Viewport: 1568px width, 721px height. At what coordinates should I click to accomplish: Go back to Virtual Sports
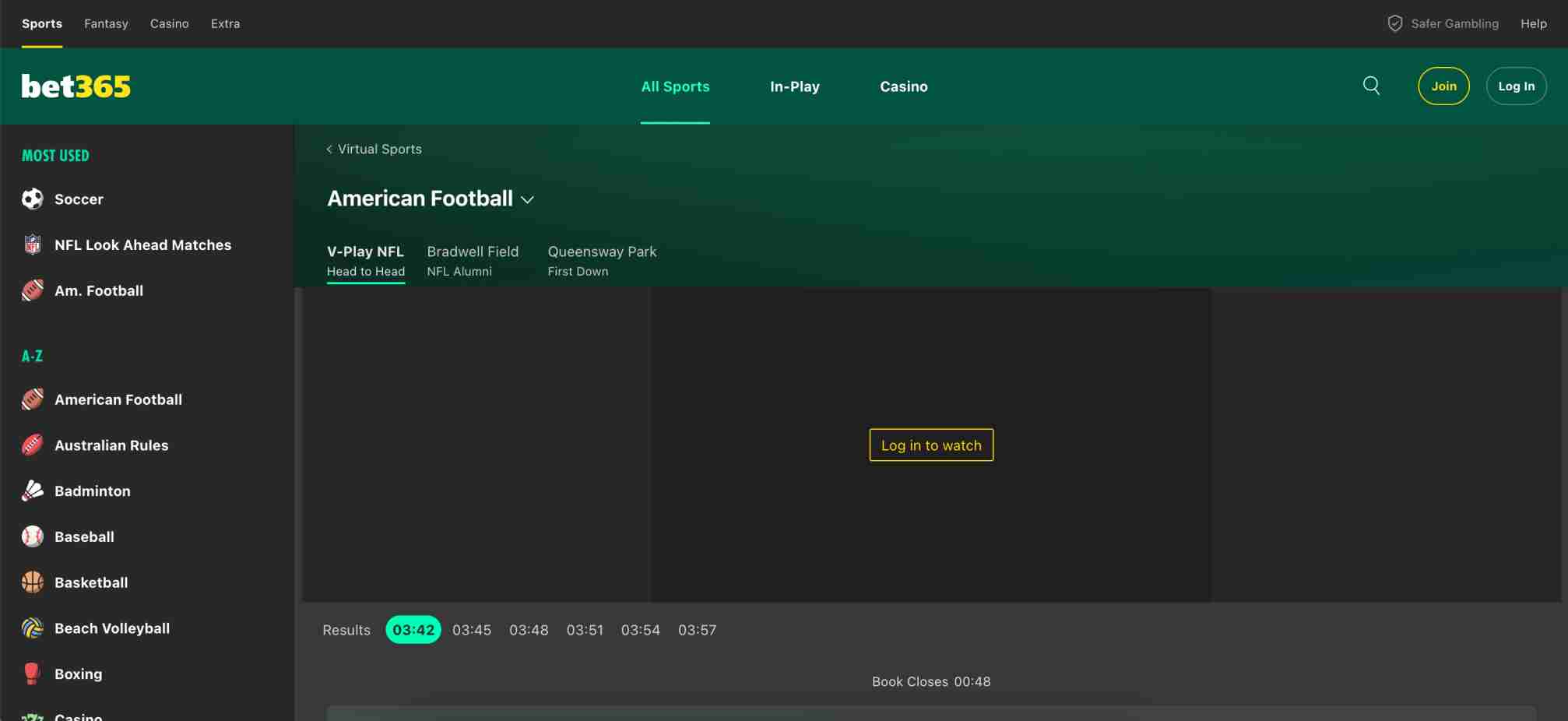(x=379, y=149)
